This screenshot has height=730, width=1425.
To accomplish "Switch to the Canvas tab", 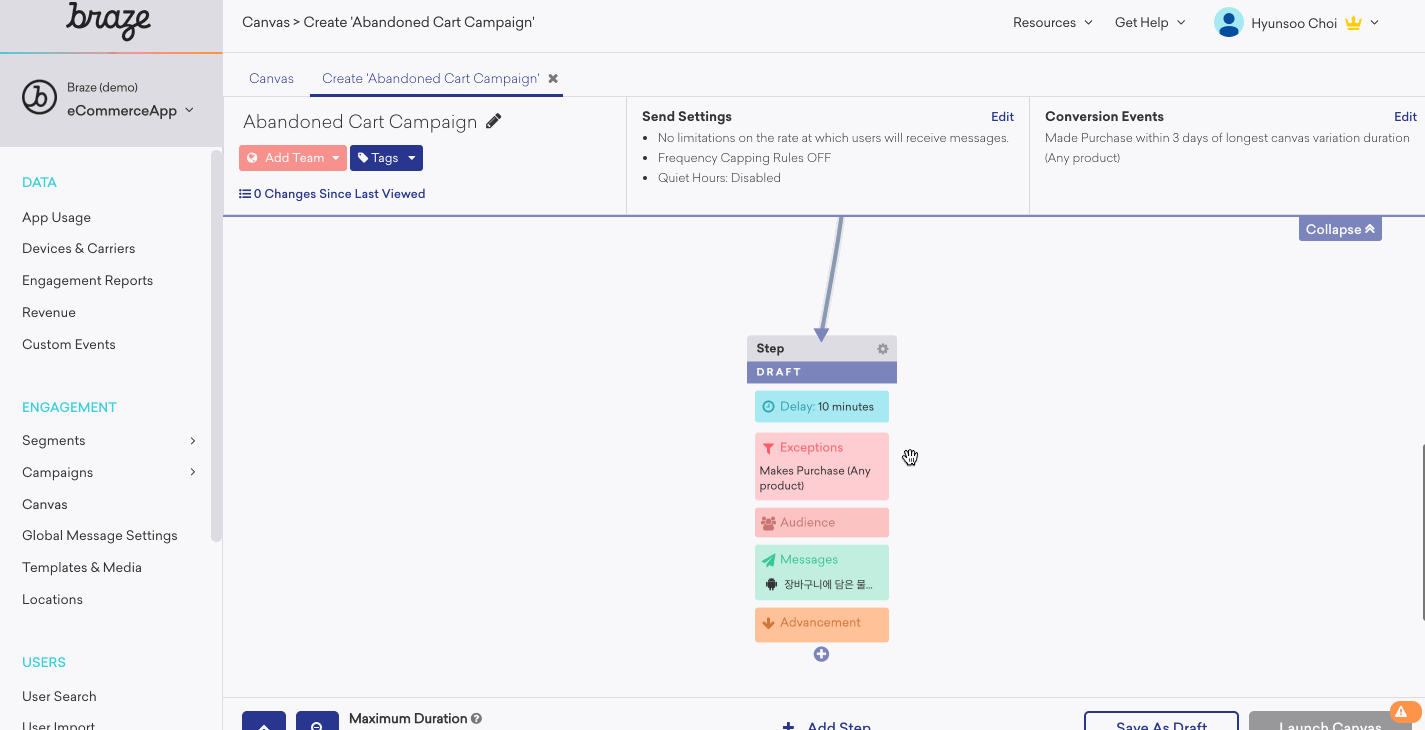I will click(272, 78).
